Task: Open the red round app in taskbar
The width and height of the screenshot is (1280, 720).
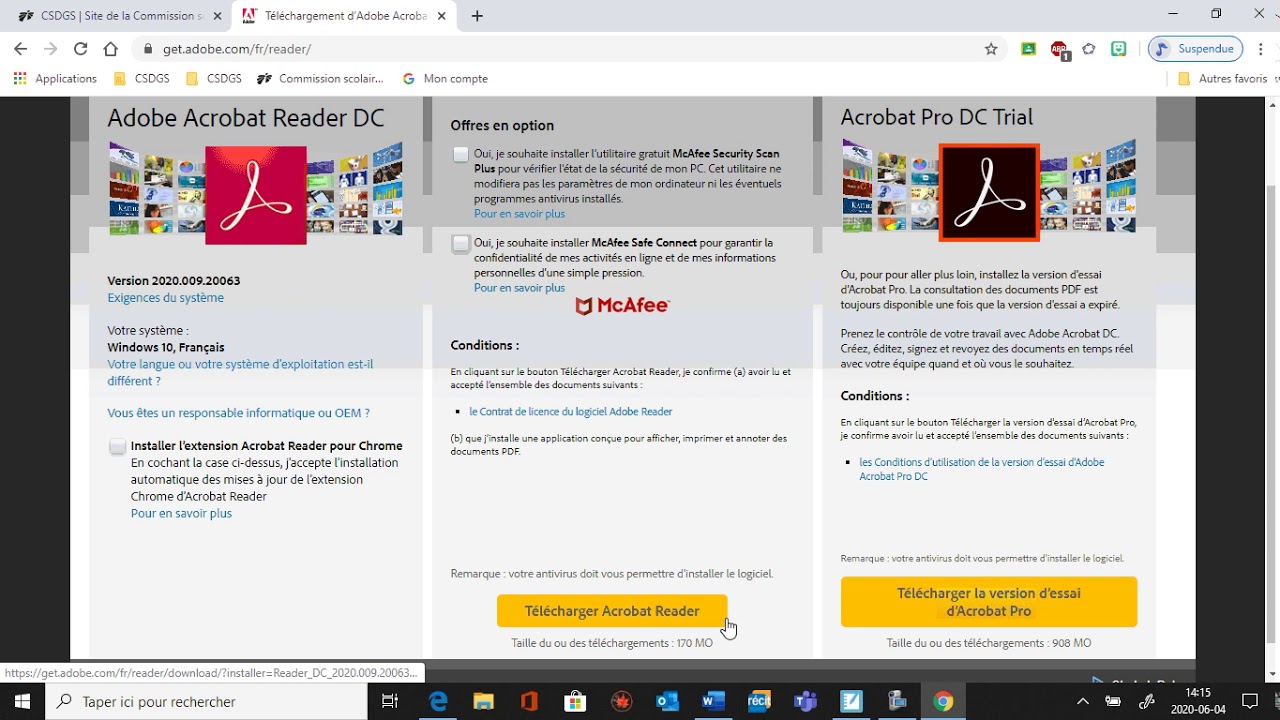Action: [x=622, y=702]
